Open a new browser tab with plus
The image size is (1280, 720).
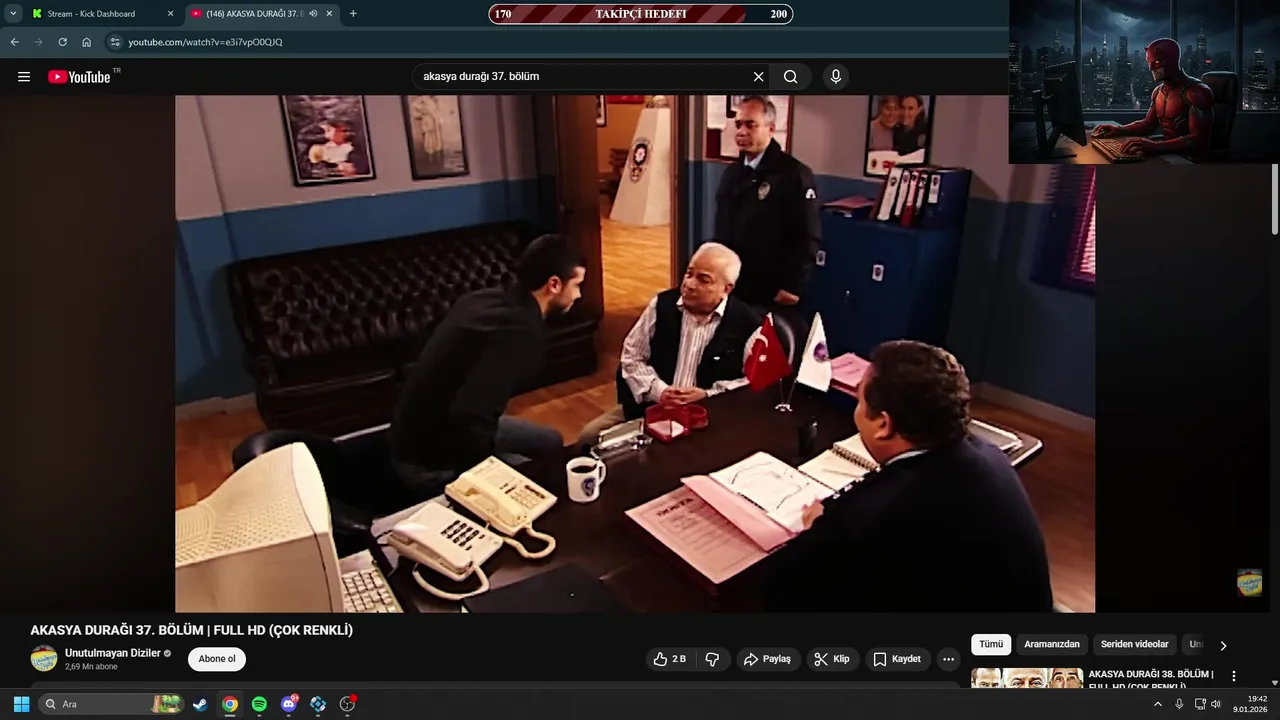pyautogui.click(x=353, y=14)
